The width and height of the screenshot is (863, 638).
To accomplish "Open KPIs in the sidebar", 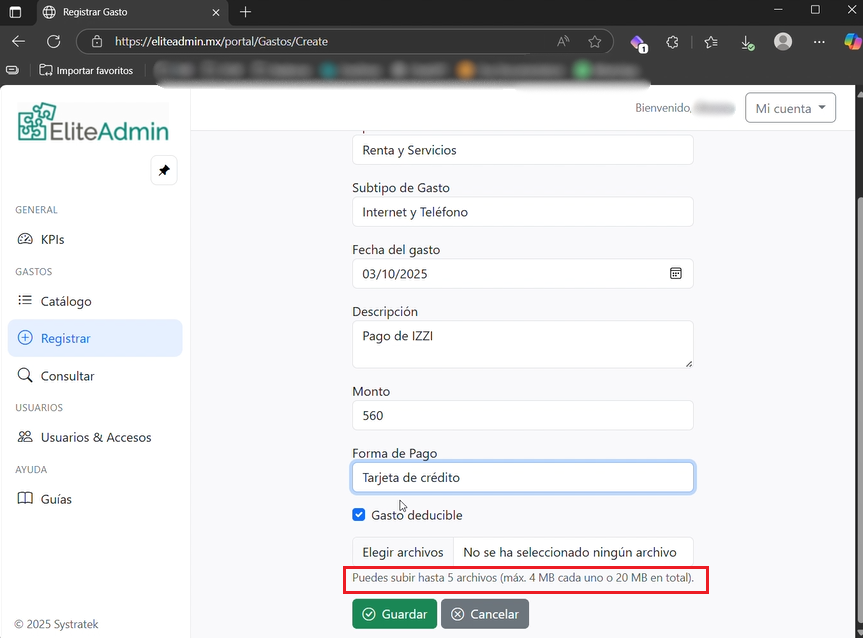I will pyautogui.click(x=52, y=240).
